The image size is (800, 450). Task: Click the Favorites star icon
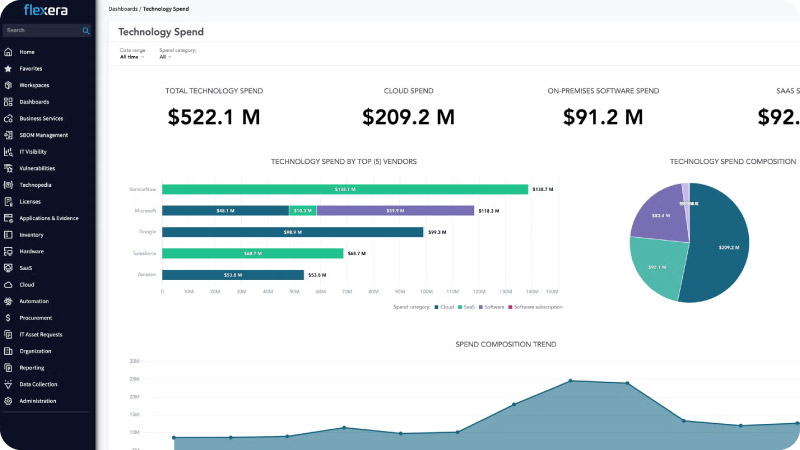pos(8,68)
